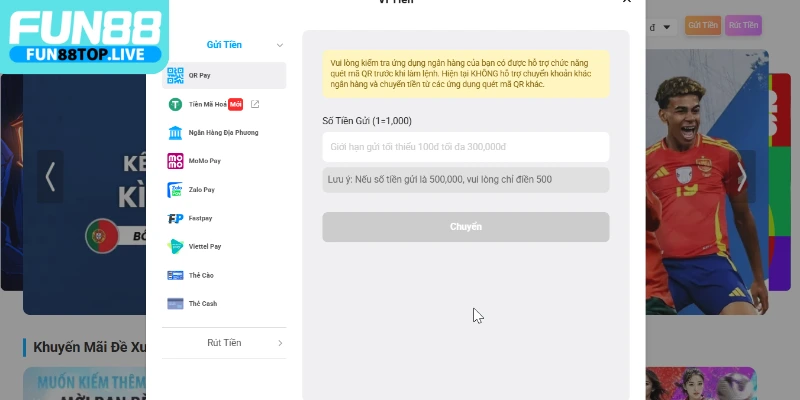This screenshot has width=800, height=400.
Task: Select Tiền Mã Hoá payment option
Action: click(x=224, y=104)
